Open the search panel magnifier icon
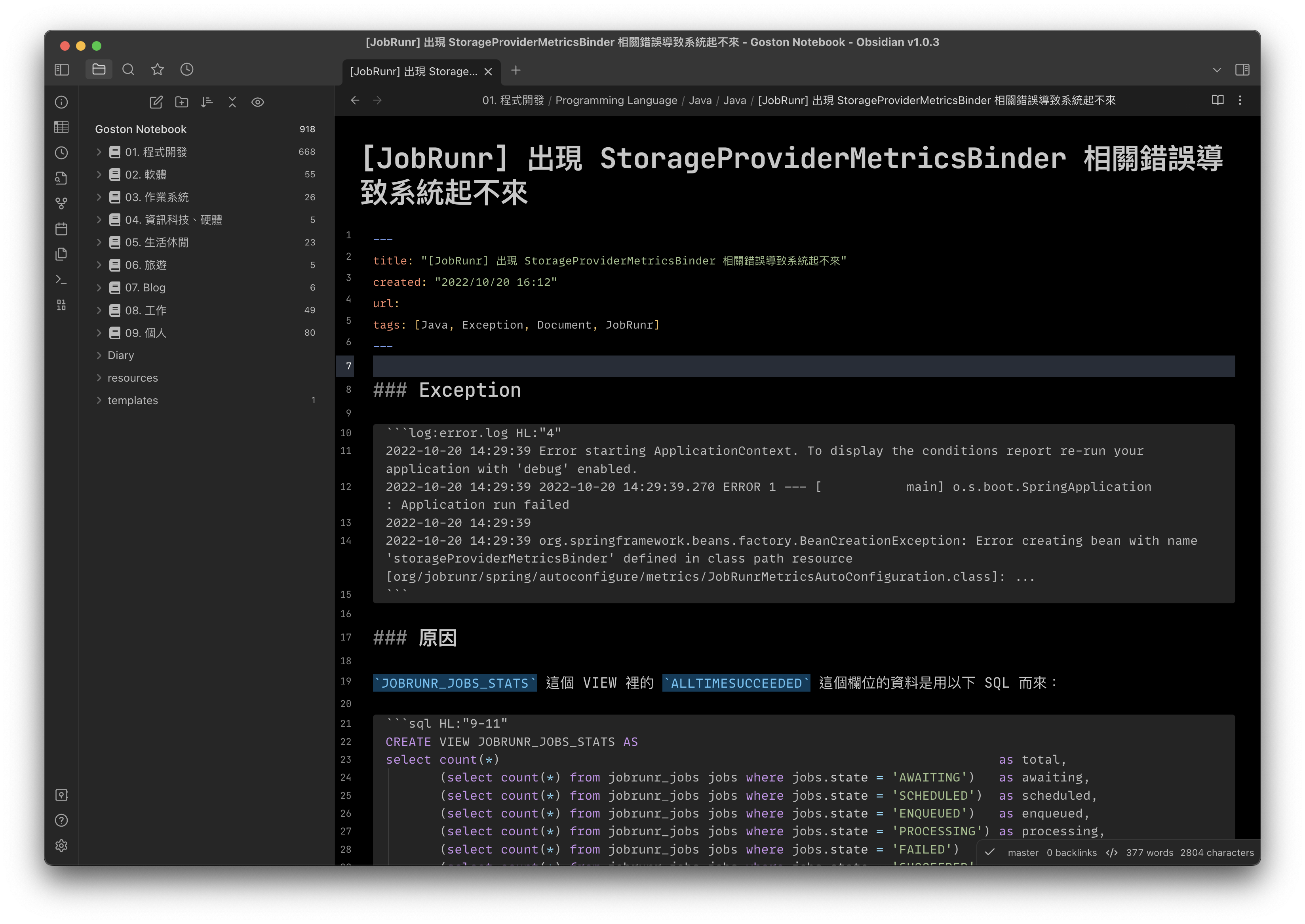The image size is (1305, 924). tap(129, 69)
